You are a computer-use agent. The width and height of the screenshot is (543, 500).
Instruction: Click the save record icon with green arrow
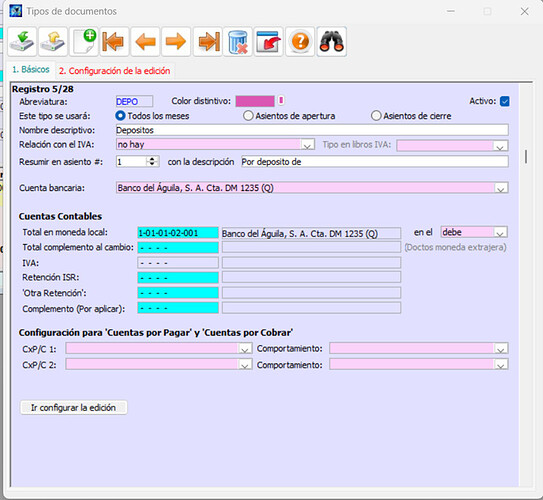[x=22, y=42]
